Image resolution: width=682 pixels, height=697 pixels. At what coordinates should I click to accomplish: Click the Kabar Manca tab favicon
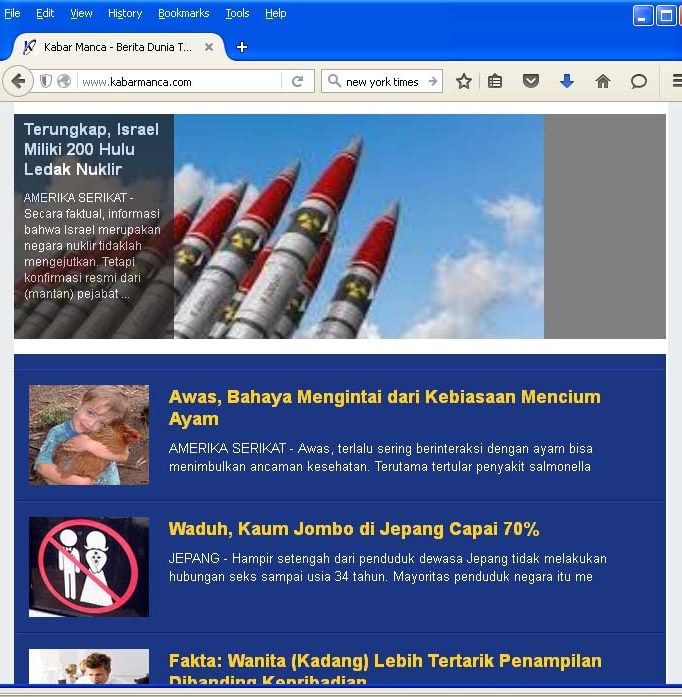pyautogui.click(x=29, y=47)
